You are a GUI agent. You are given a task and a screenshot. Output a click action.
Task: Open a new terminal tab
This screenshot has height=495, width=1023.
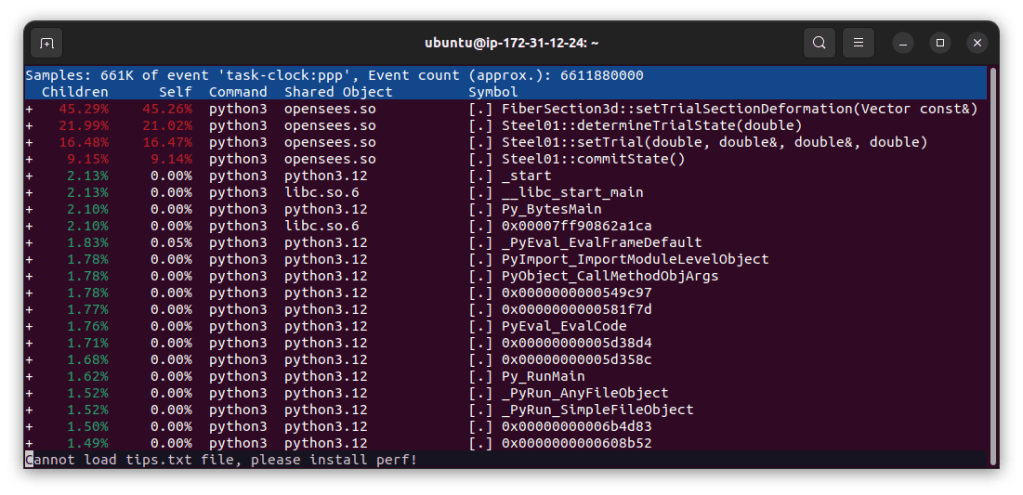point(46,43)
